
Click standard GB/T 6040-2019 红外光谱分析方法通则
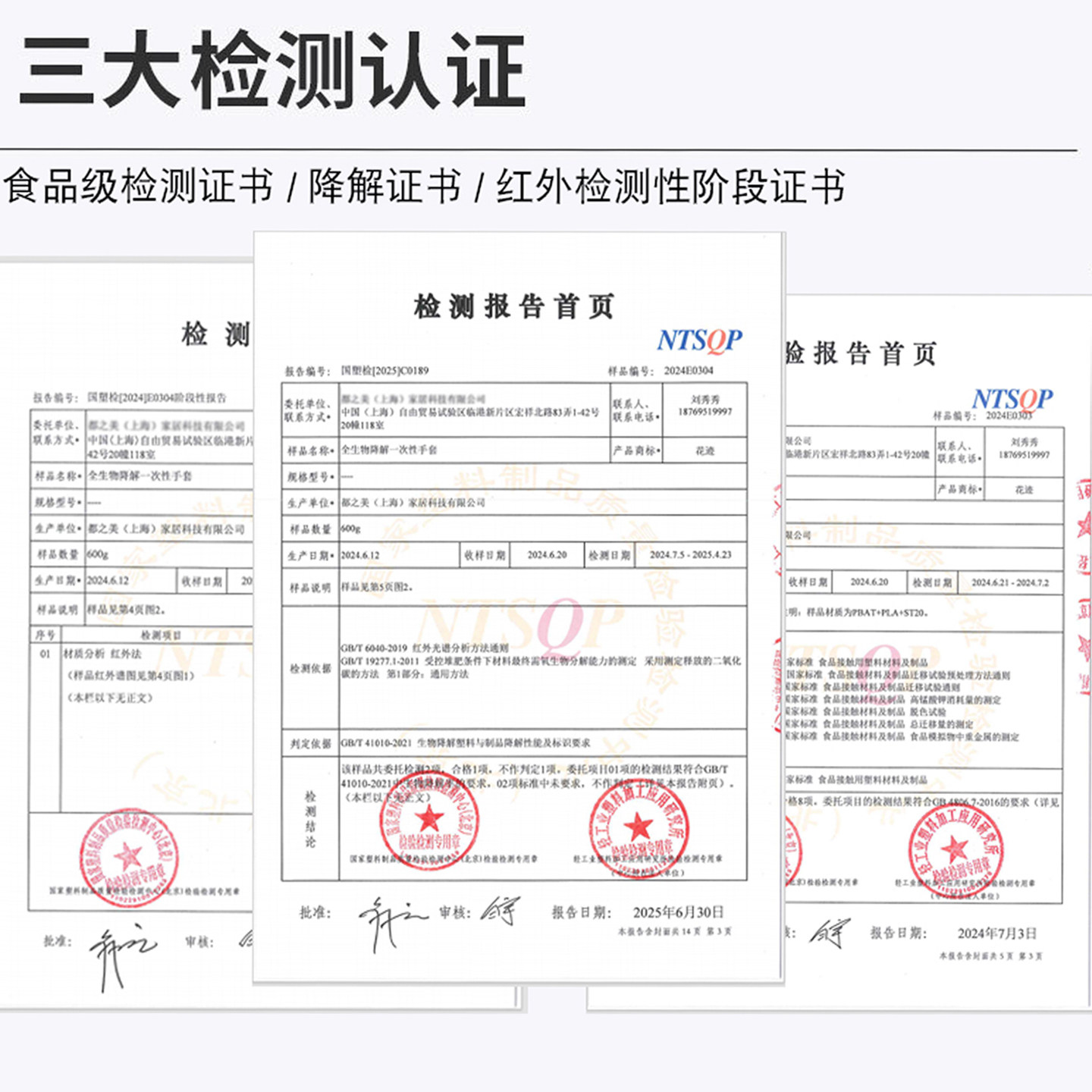[x=425, y=648]
